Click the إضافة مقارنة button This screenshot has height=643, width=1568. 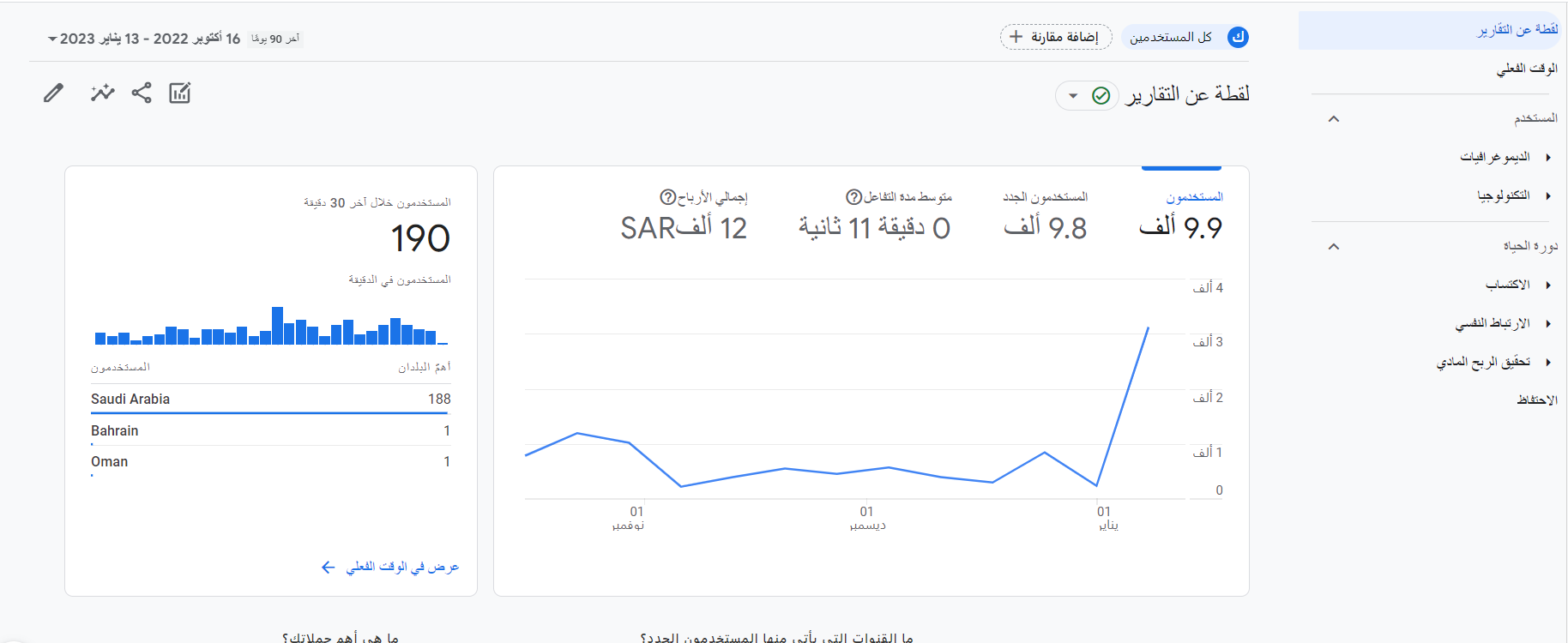pyautogui.click(x=1056, y=37)
